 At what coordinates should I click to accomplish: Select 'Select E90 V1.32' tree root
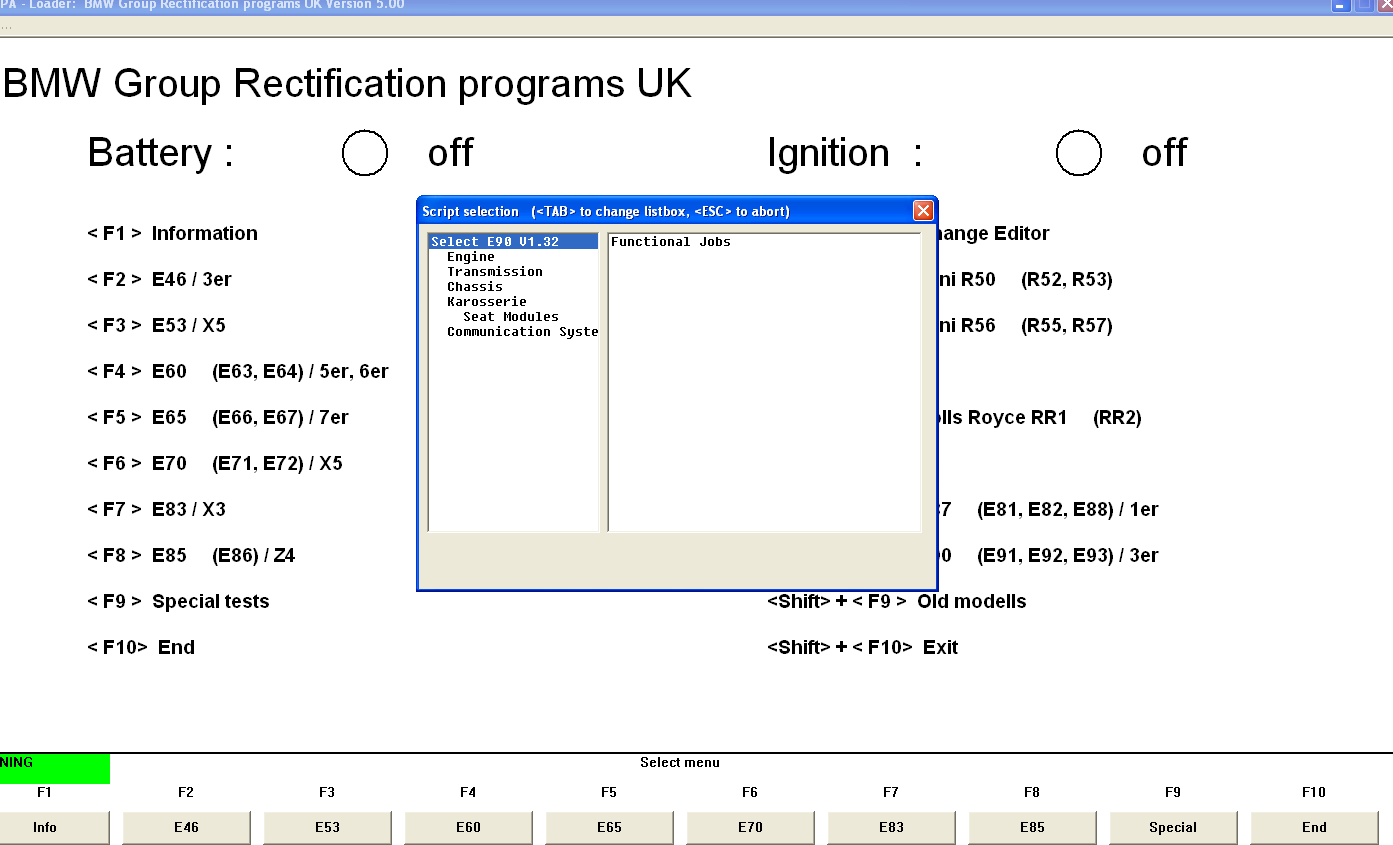click(x=513, y=242)
